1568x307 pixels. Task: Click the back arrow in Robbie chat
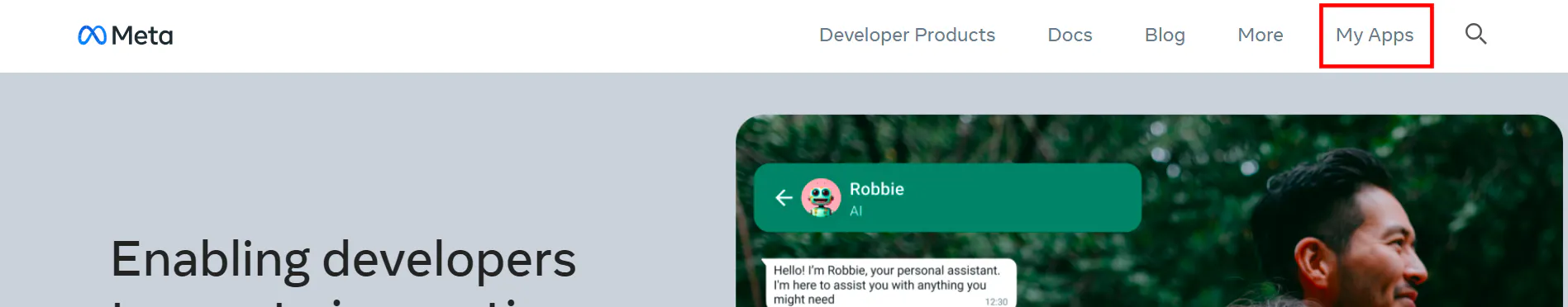[784, 197]
